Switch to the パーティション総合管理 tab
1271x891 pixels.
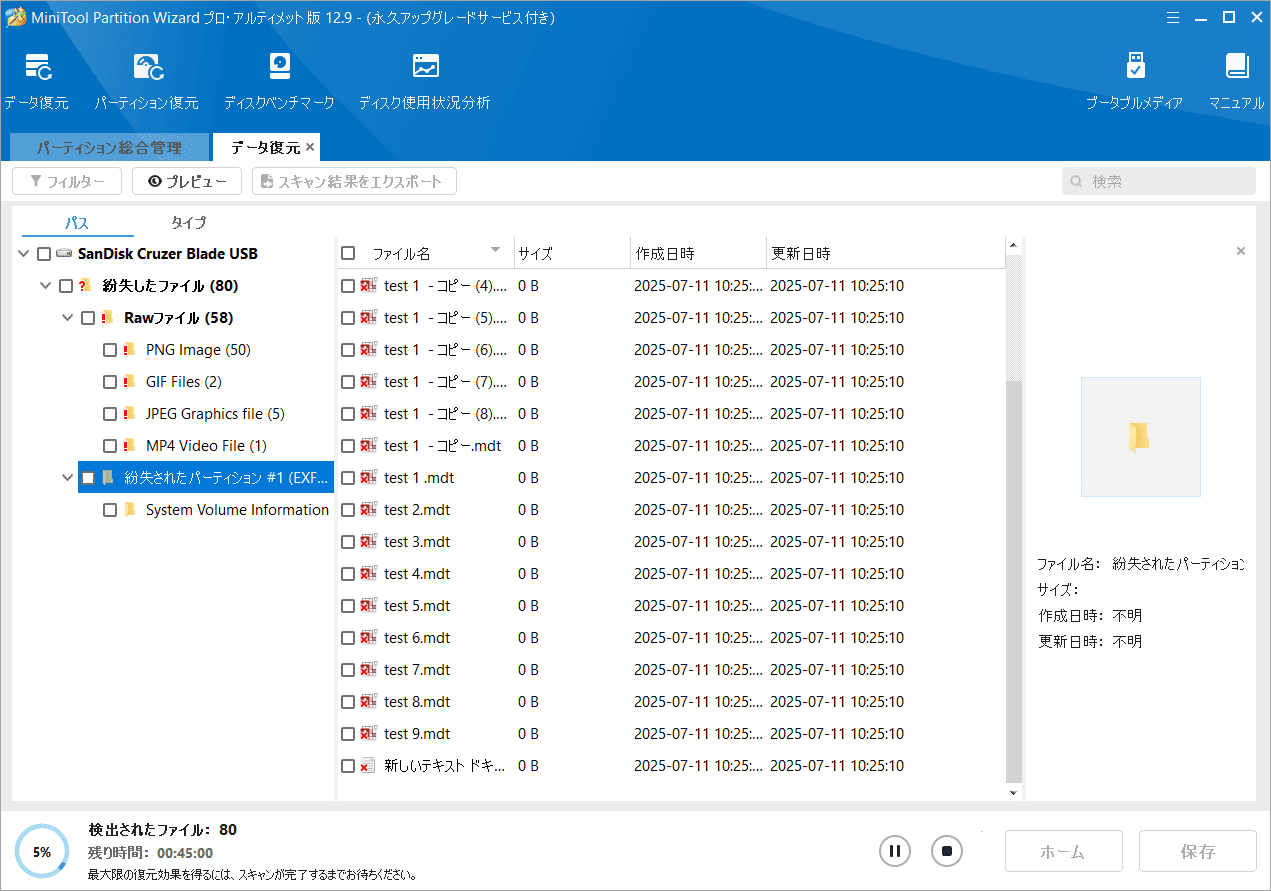click(109, 147)
